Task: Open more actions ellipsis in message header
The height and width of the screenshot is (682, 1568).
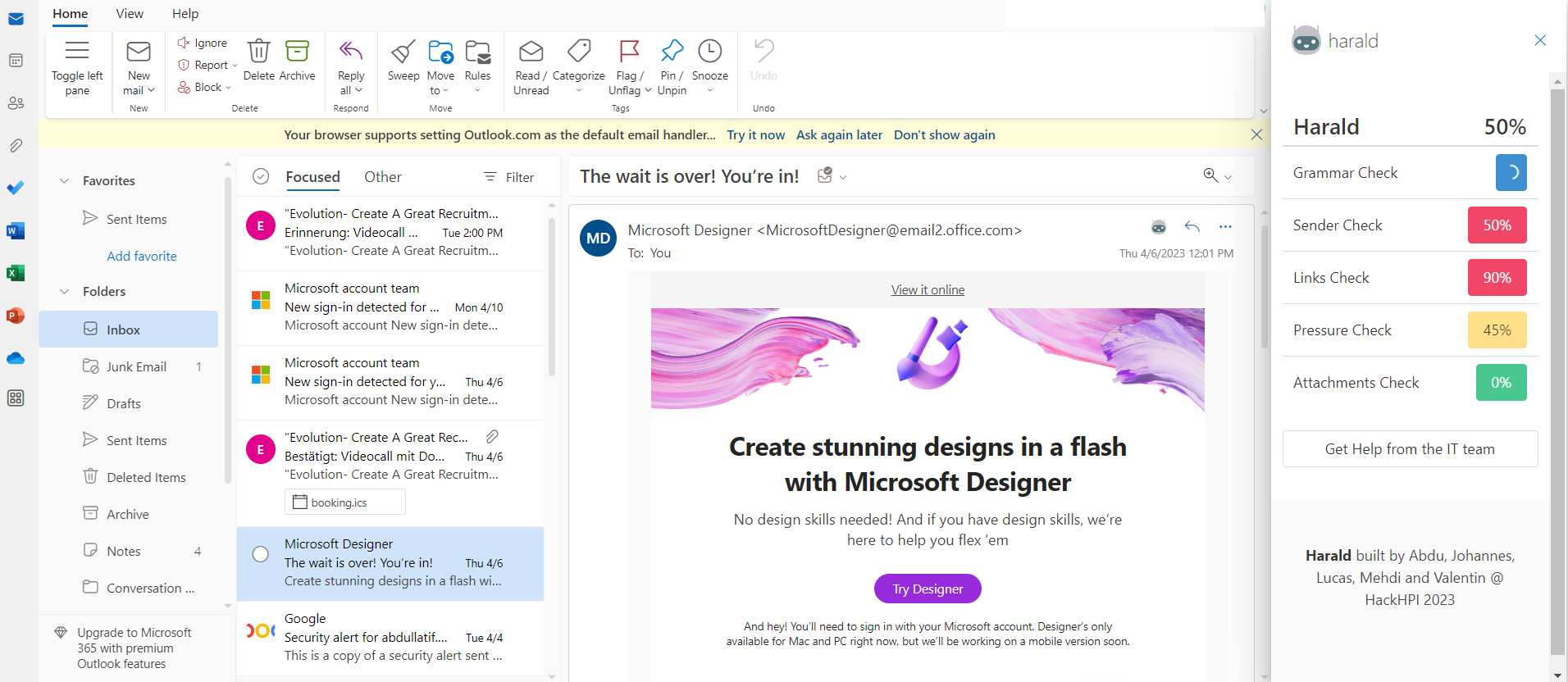Action: point(1225,227)
